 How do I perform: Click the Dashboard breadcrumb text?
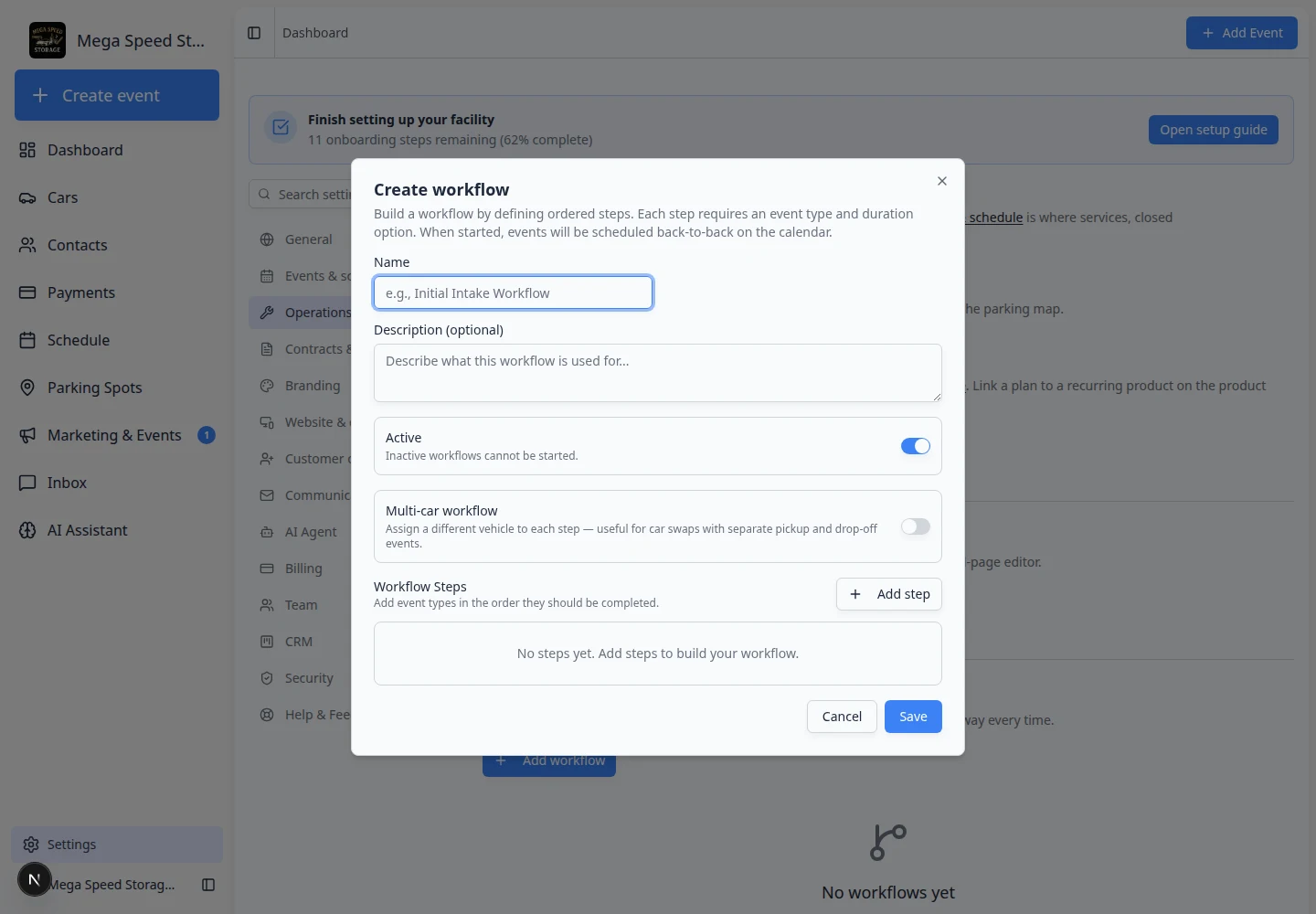tap(315, 33)
